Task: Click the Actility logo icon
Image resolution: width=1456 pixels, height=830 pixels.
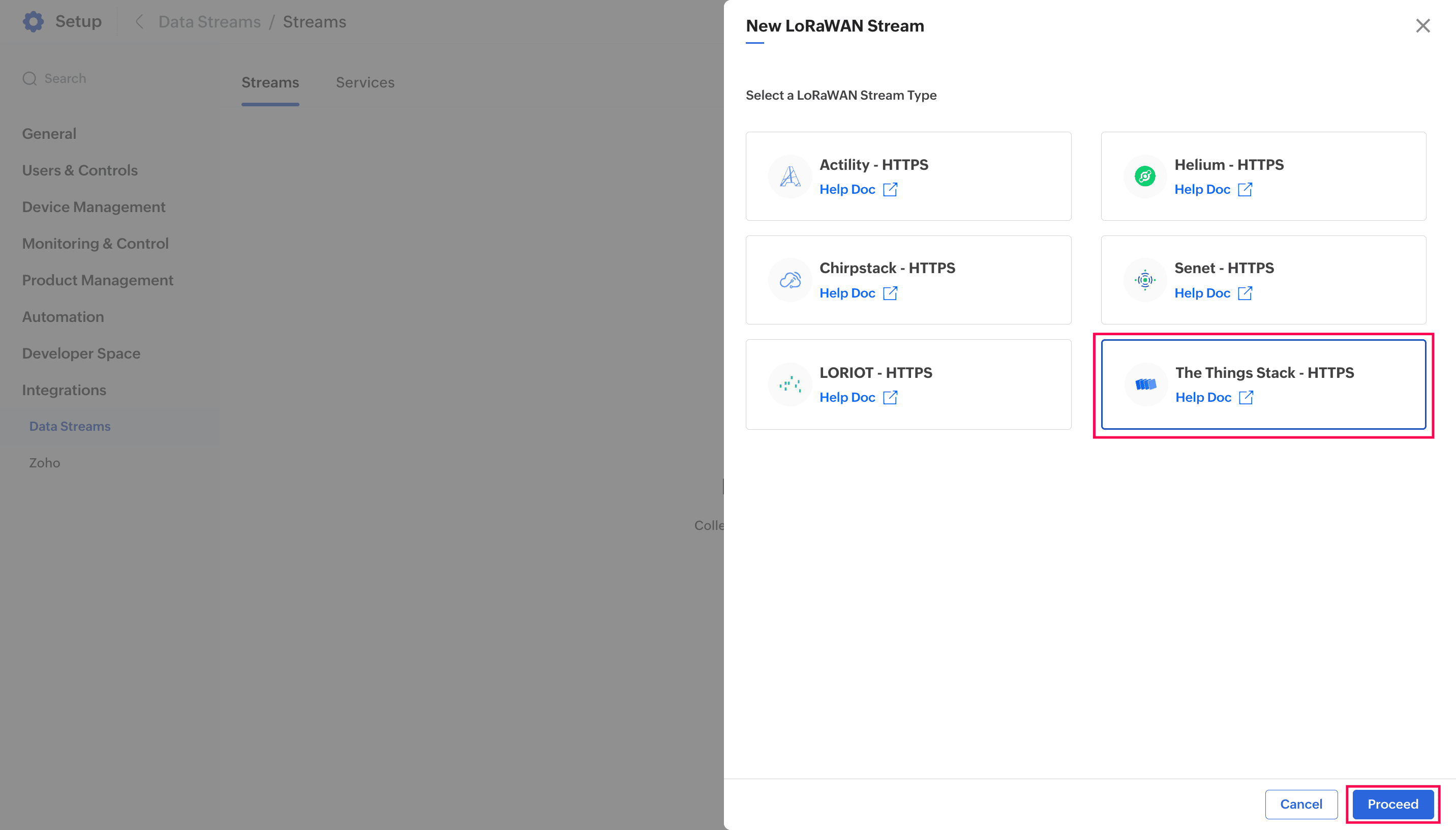Action: 790,176
